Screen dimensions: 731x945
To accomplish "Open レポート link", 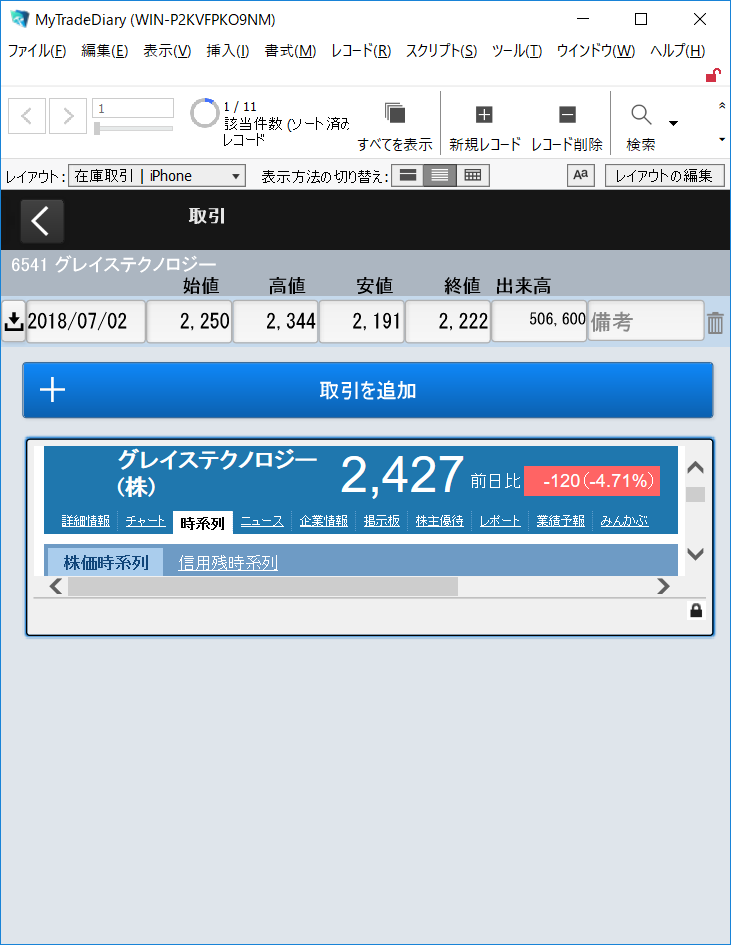I will coord(500,521).
